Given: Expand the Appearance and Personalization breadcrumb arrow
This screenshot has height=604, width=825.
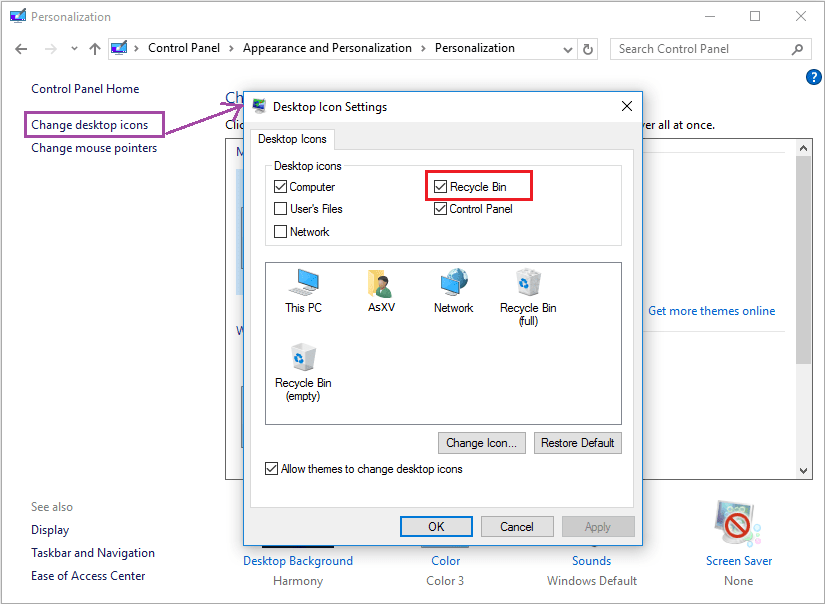Looking at the screenshot, I should pyautogui.click(x=423, y=48).
